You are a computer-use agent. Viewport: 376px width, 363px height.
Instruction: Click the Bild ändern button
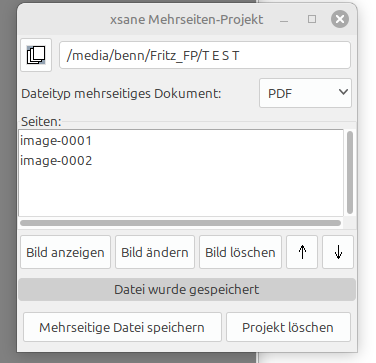(155, 252)
